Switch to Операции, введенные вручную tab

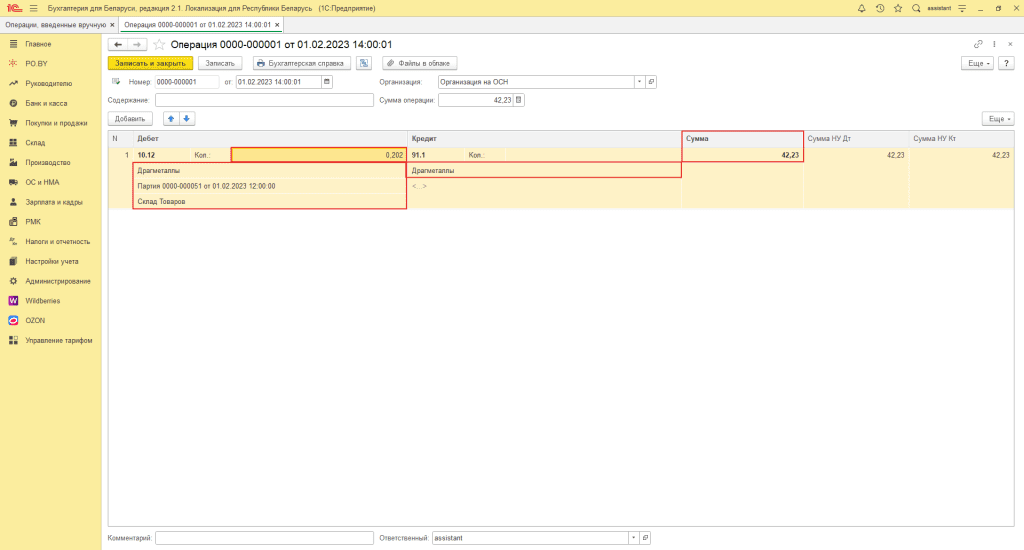pos(58,23)
